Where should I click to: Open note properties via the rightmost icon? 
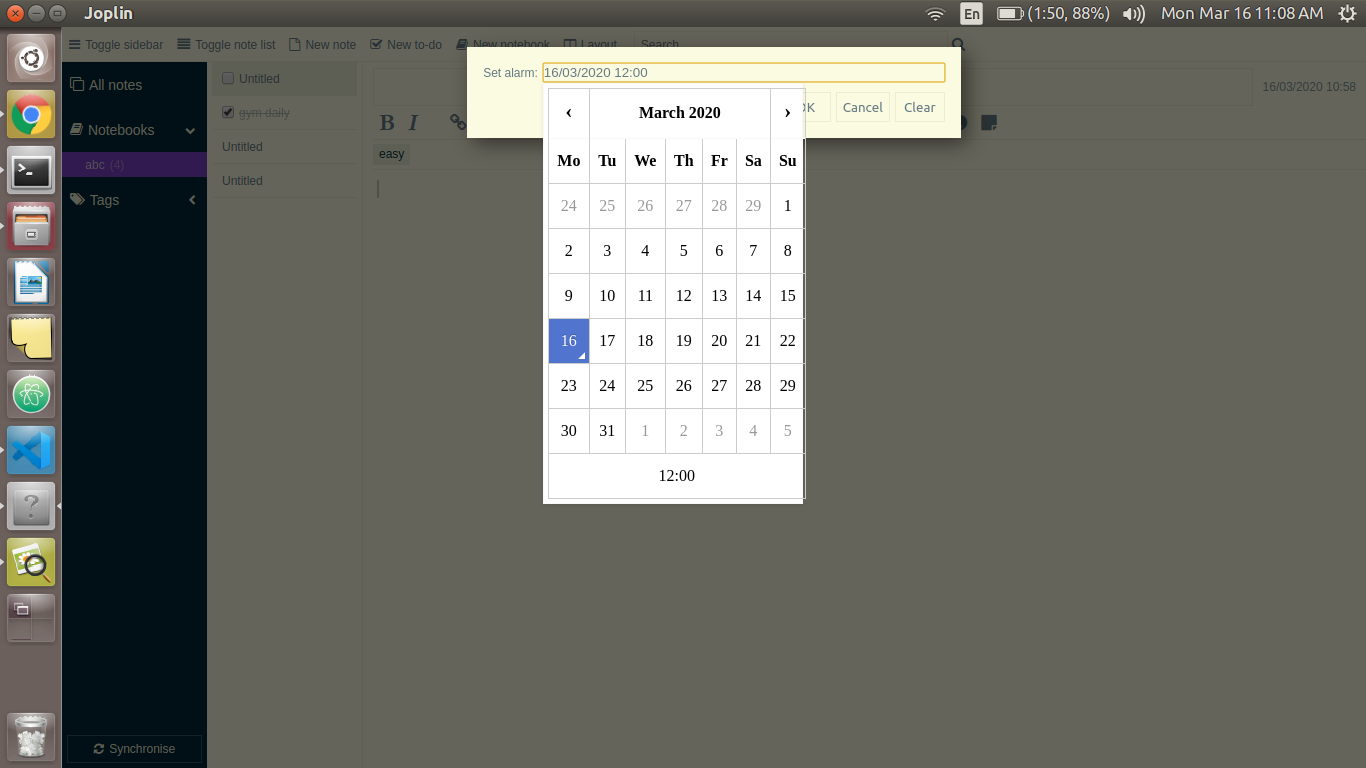(x=989, y=122)
